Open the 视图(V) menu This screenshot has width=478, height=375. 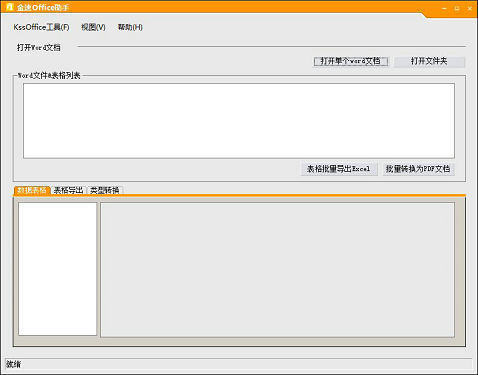93,27
